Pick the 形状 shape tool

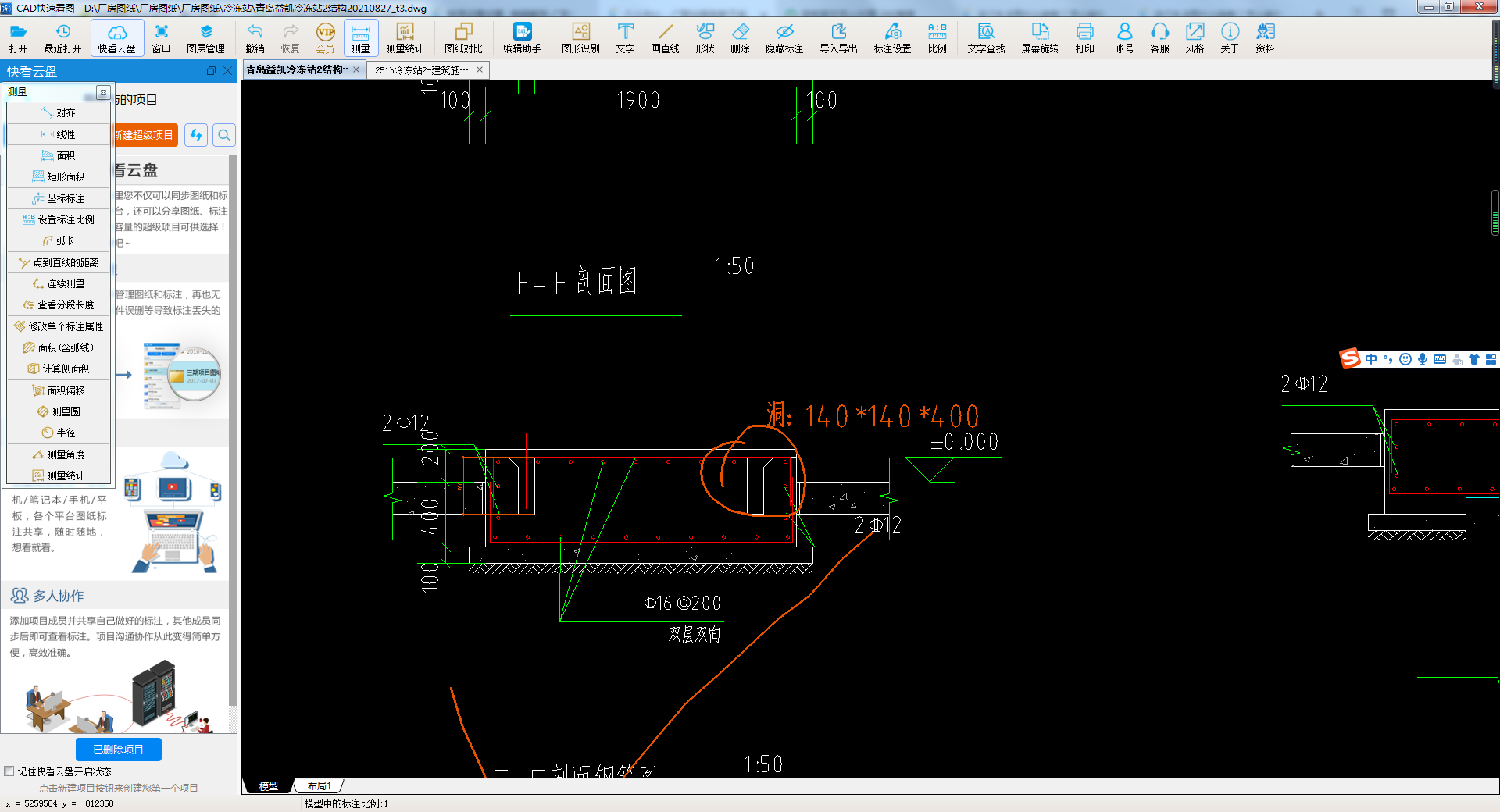(x=705, y=37)
